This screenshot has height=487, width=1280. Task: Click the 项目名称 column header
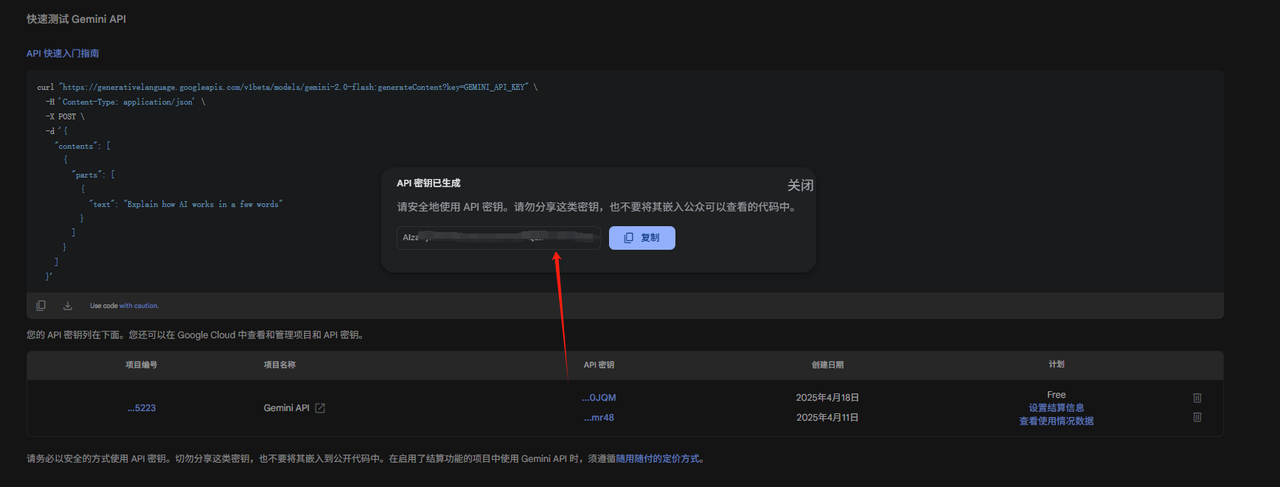279,365
